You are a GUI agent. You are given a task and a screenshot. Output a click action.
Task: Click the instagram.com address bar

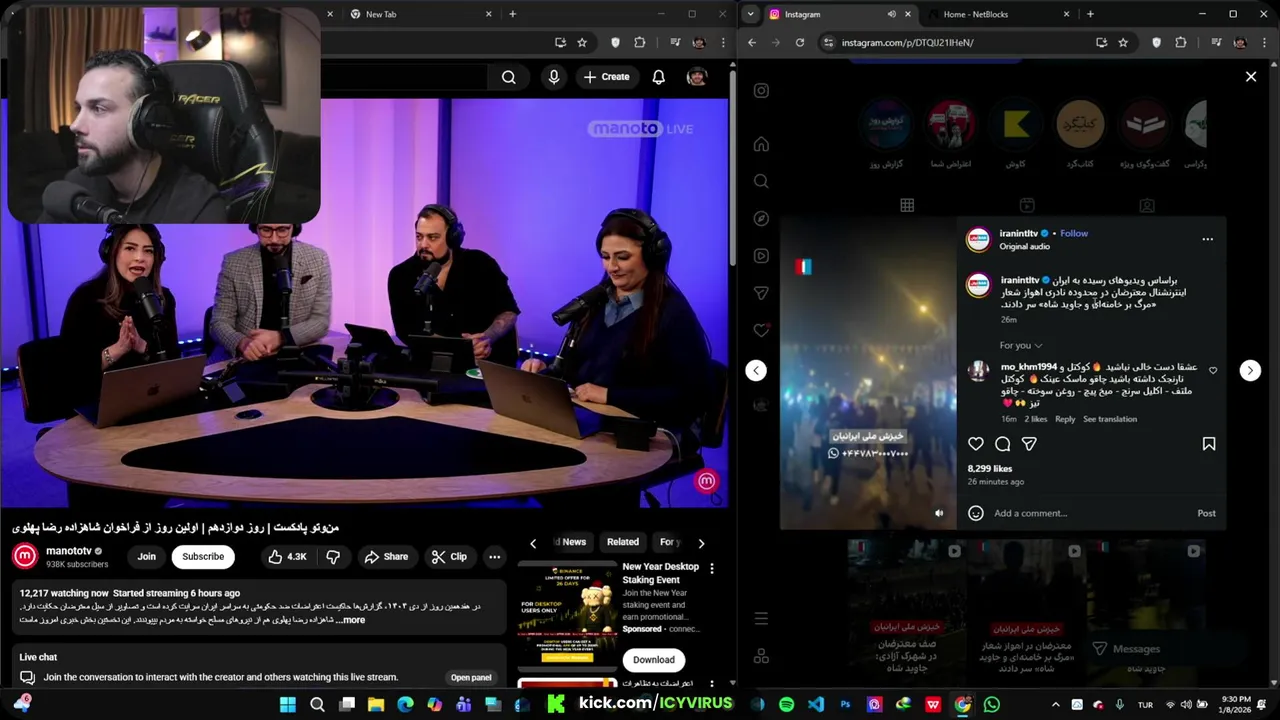tap(960, 43)
